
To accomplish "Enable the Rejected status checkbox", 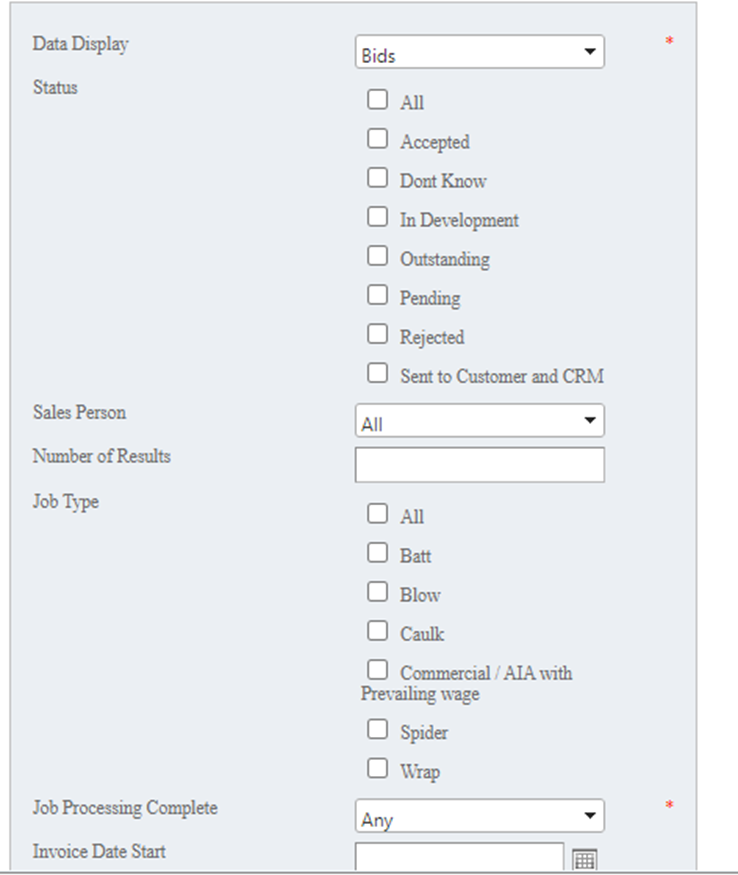I will pos(377,334).
